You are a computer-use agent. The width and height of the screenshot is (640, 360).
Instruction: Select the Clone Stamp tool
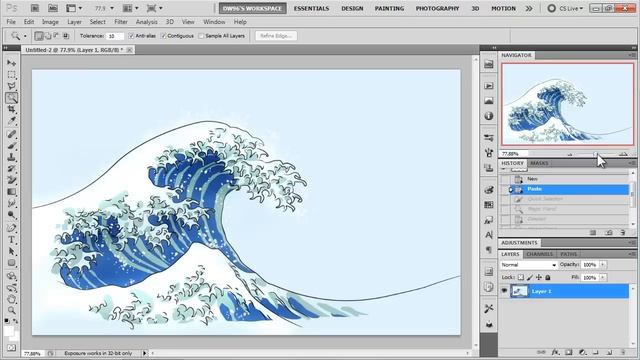(x=11, y=157)
